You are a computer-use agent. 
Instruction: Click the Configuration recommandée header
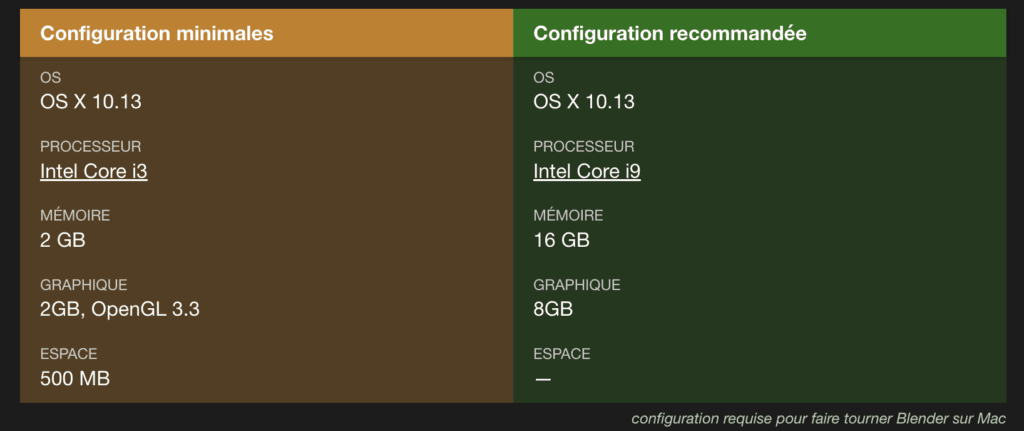[669, 33]
